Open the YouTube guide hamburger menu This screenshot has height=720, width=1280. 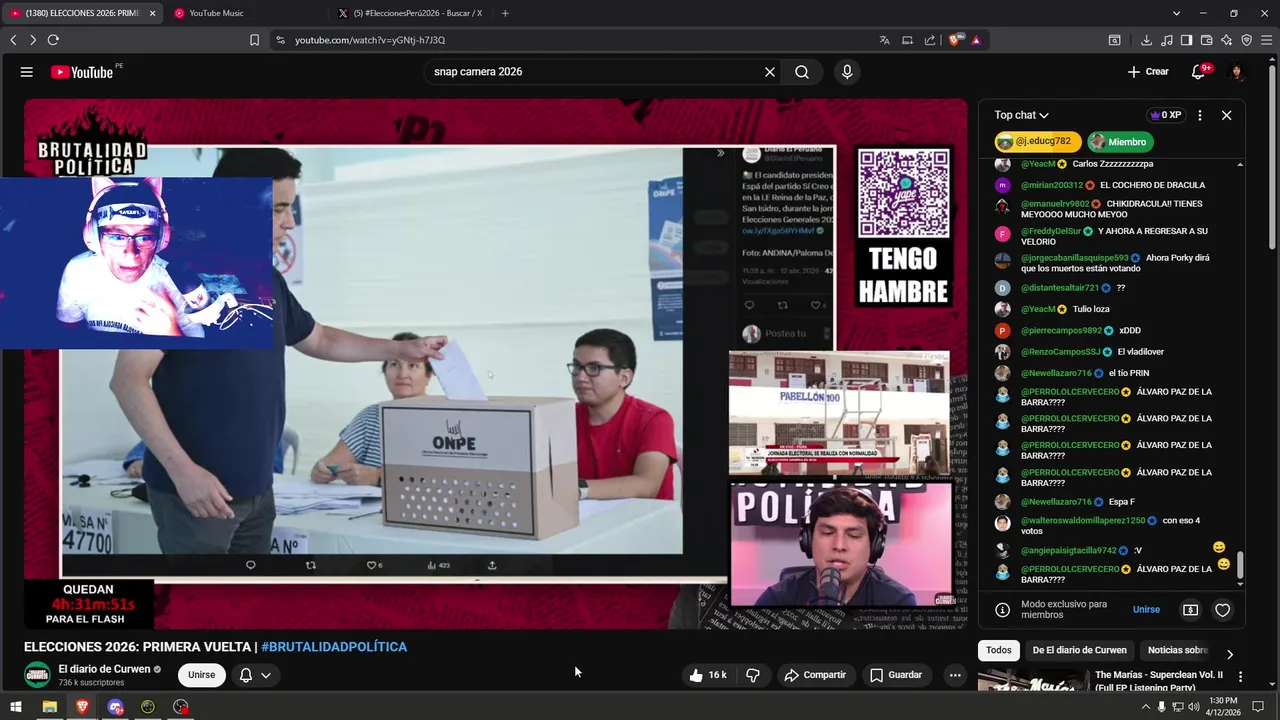(27, 72)
